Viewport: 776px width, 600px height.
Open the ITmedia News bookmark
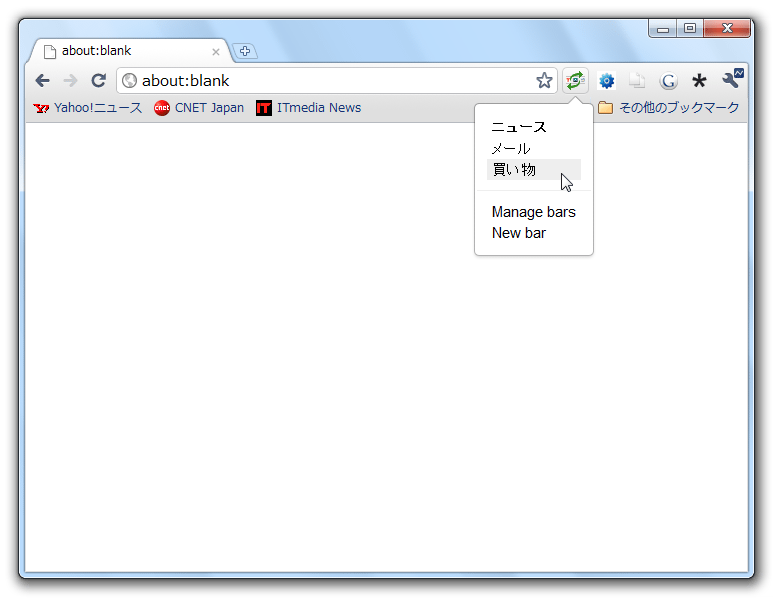(x=308, y=107)
